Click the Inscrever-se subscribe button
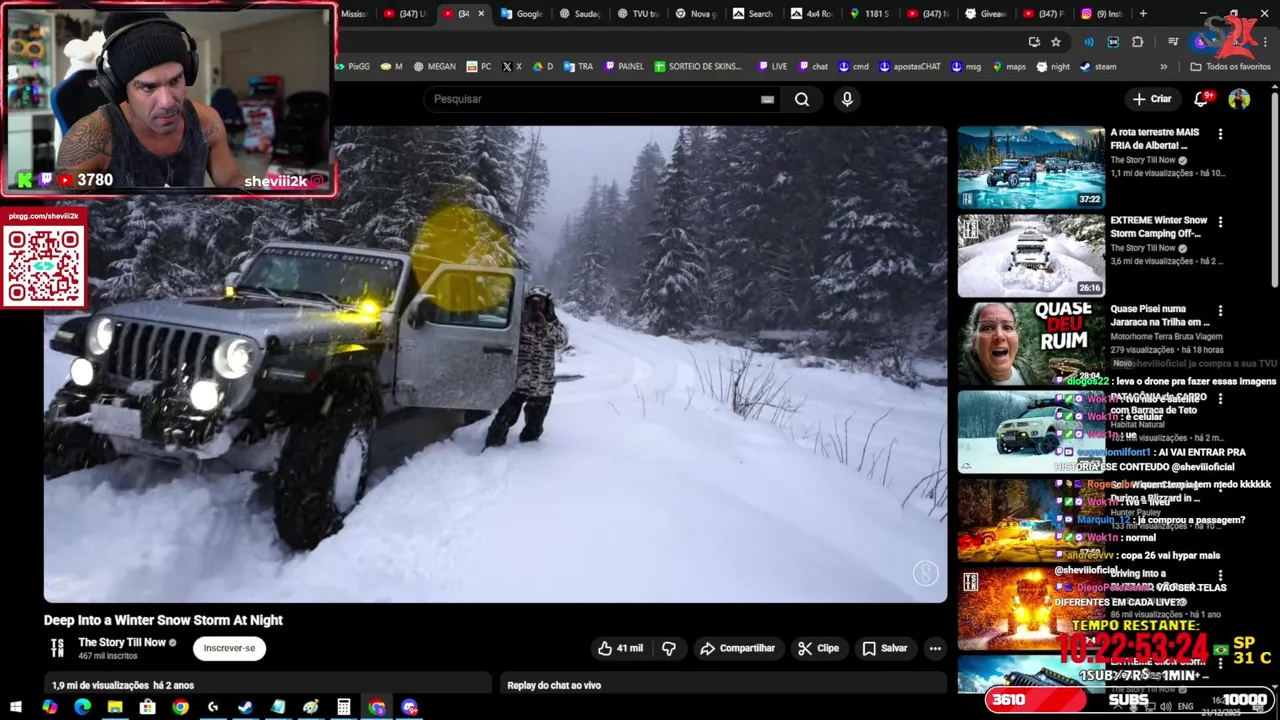 tap(229, 648)
